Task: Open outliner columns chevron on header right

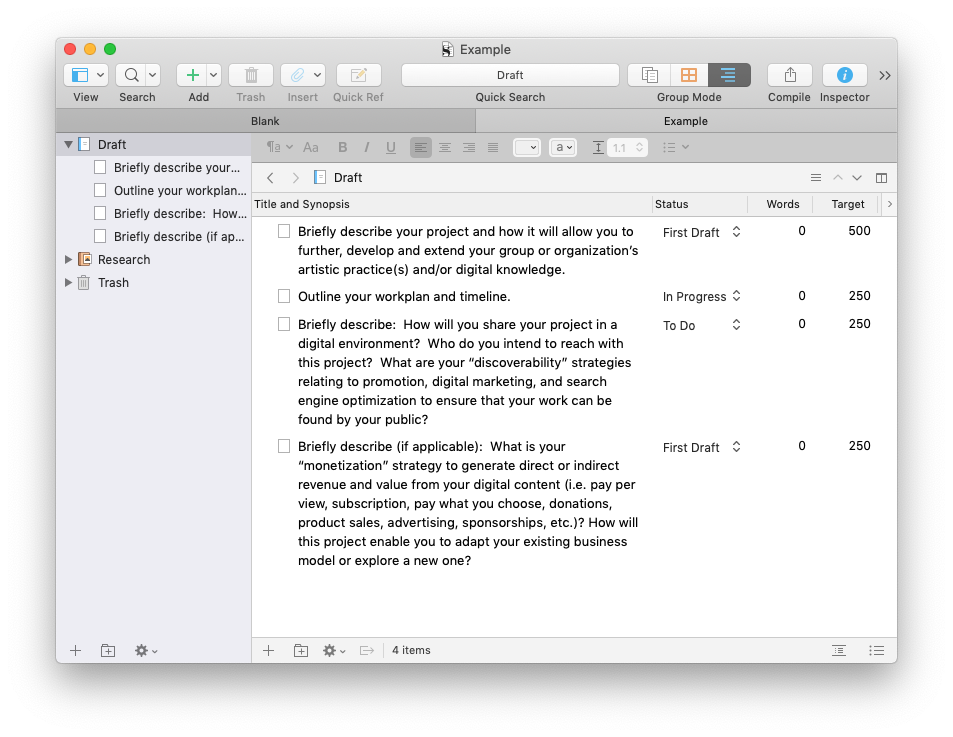Action: 890,204
